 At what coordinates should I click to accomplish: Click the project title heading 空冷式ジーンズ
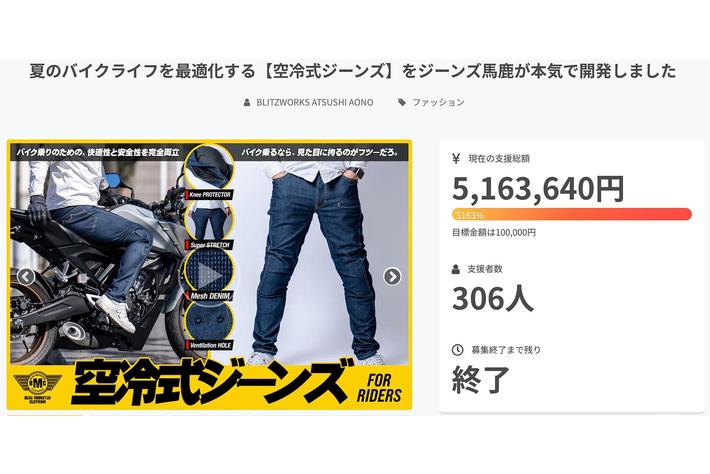point(353,71)
